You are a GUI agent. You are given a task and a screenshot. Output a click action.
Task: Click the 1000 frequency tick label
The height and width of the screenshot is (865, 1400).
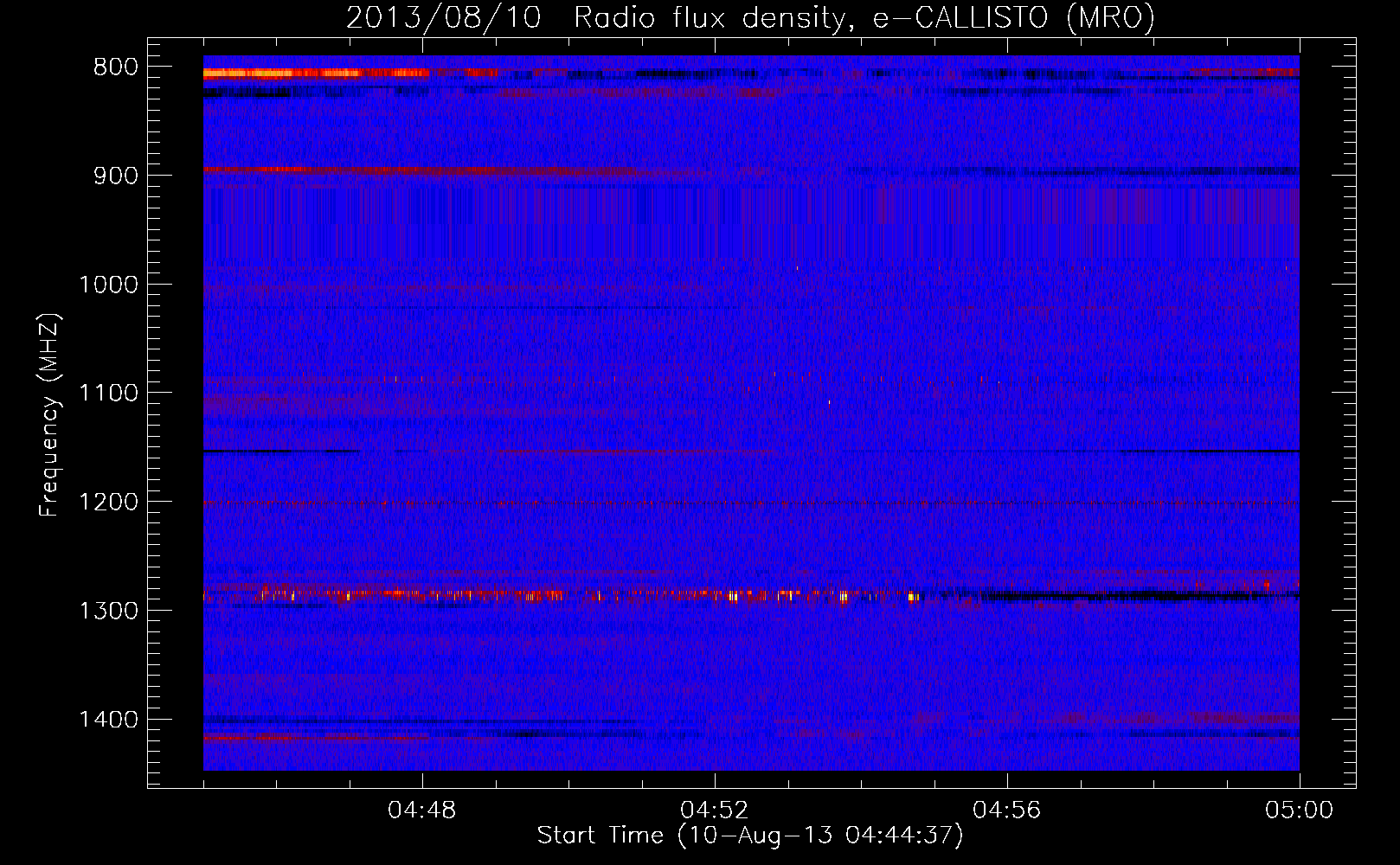(108, 285)
